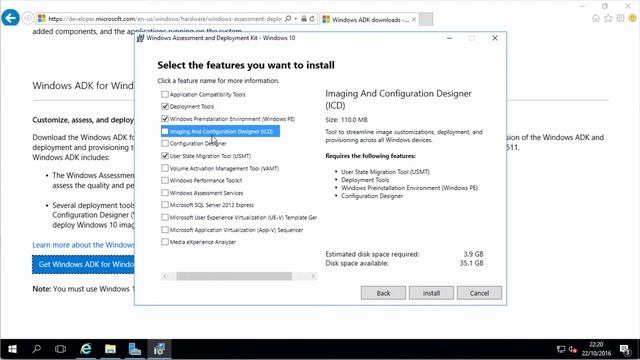Open File Explorer from taskbar
The width and height of the screenshot is (640, 360).
[110, 349]
